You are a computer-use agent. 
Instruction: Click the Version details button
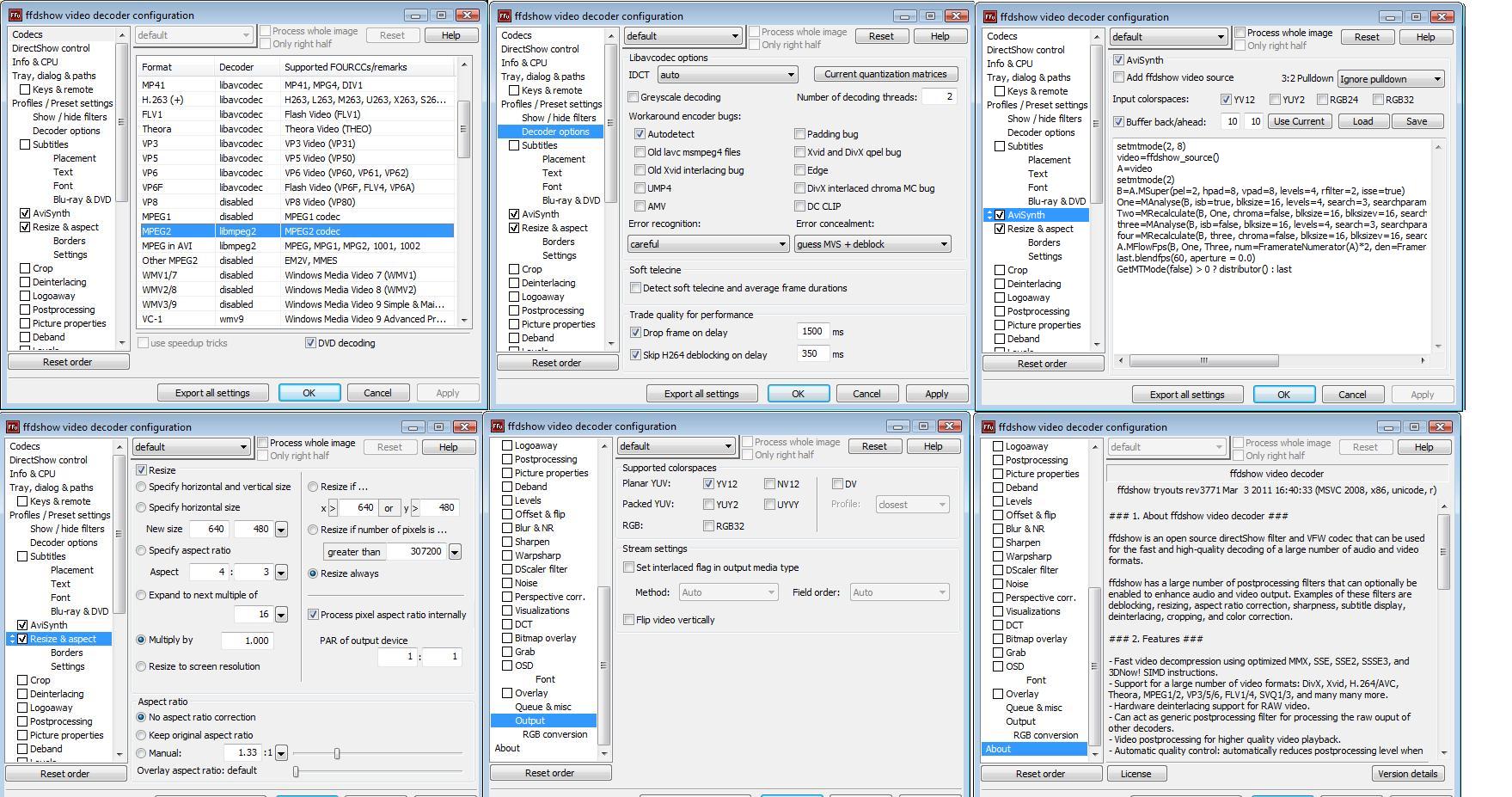[1407, 774]
